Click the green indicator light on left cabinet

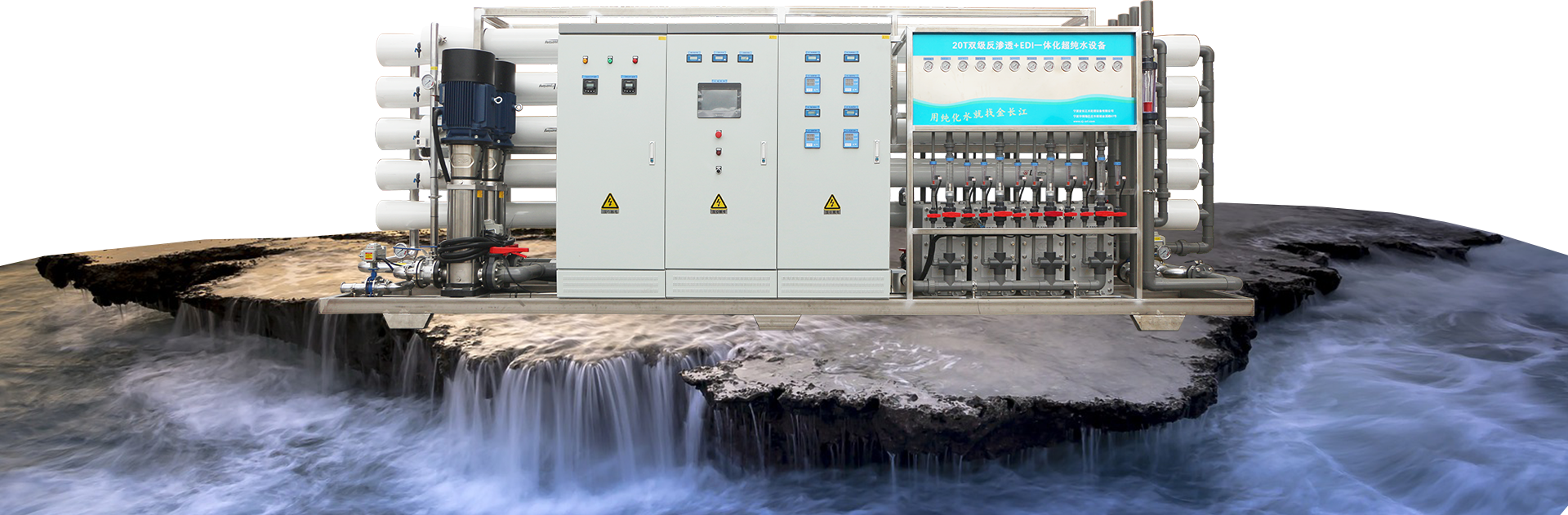pos(609,60)
